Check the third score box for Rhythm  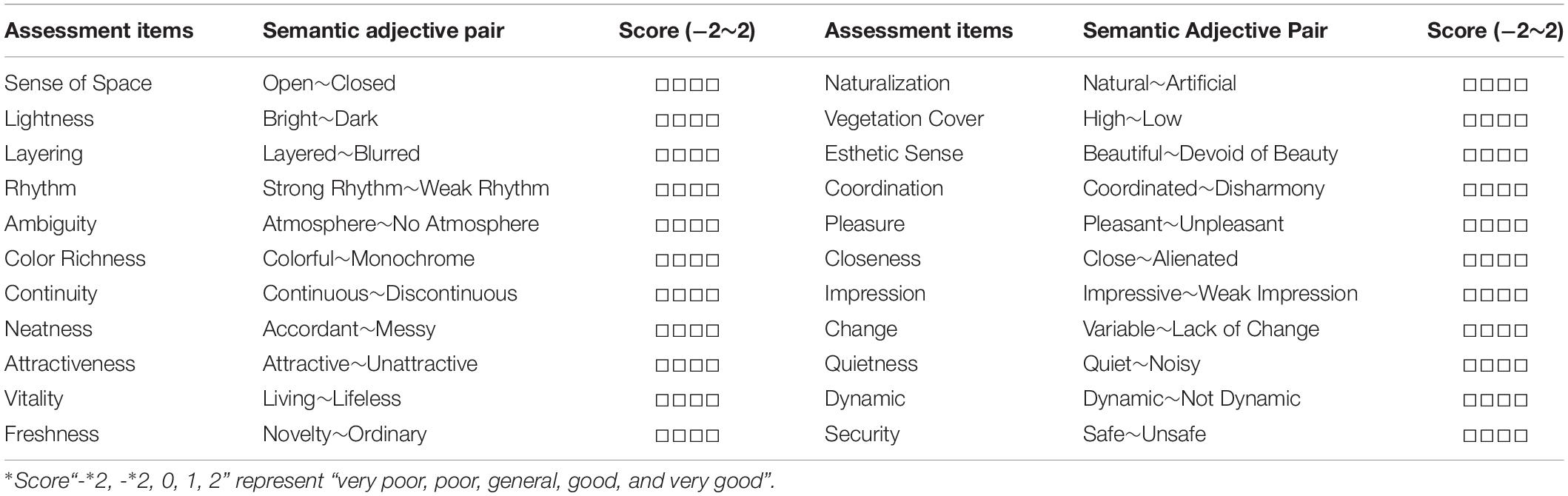(x=696, y=190)
